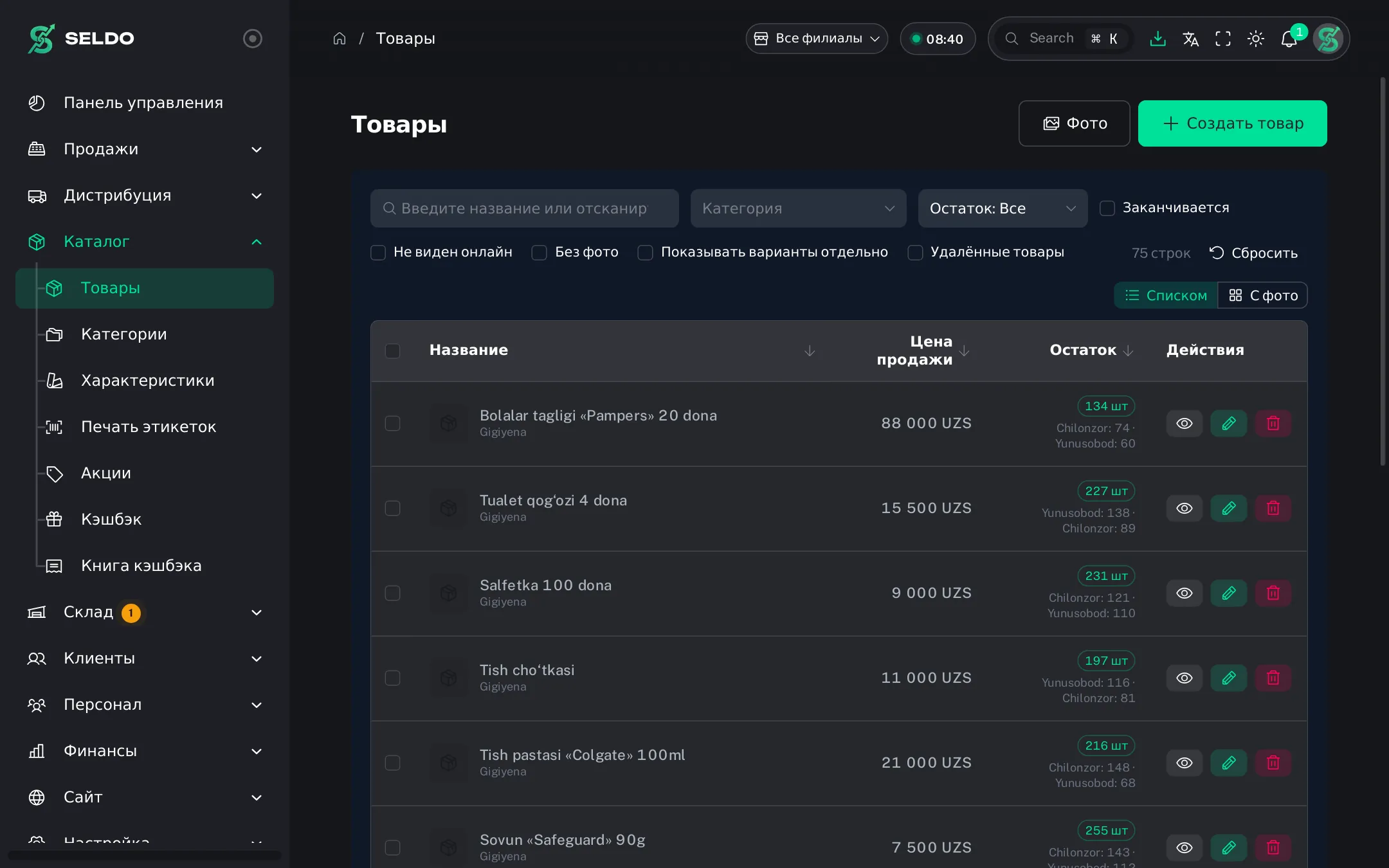This screenshot has width=1389, height=868.
Task: Toggle fullscreen mode icon
Action: (x=1223, y=39)
